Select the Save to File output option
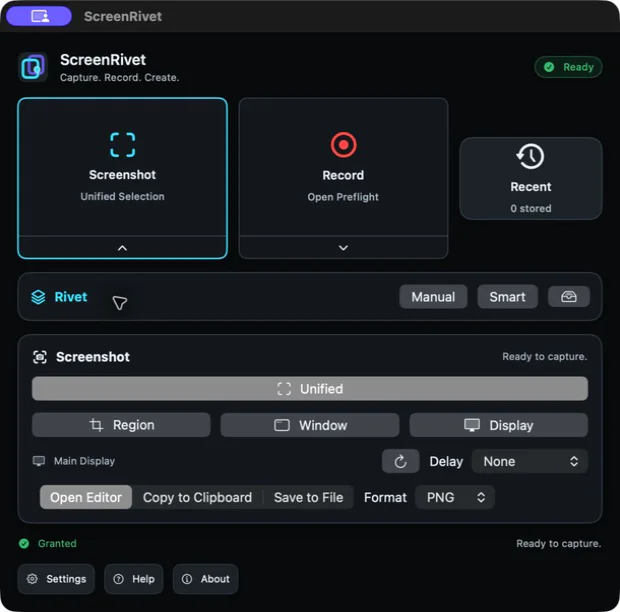This screenshot has width=620, height=612. (308, 497)
